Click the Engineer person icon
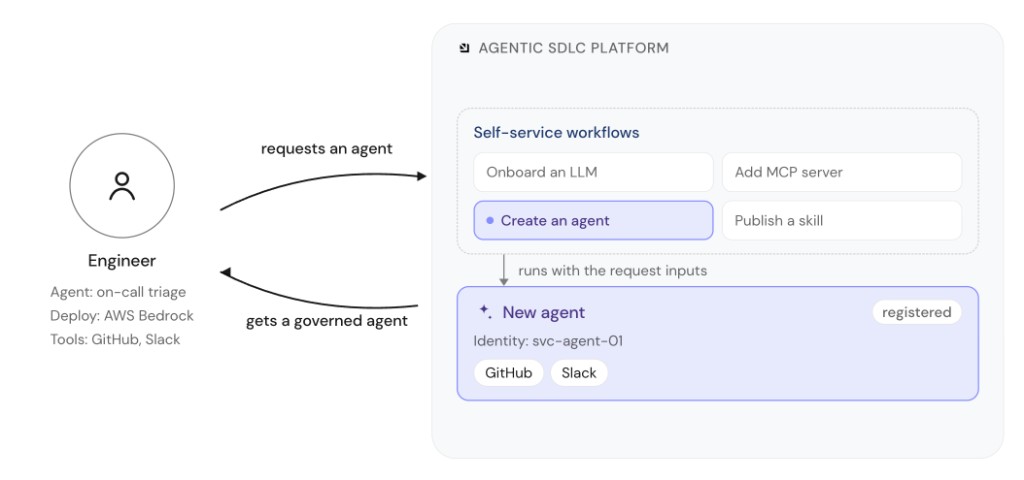Screen dimensions: 1024x480 [x=122, y=186]
